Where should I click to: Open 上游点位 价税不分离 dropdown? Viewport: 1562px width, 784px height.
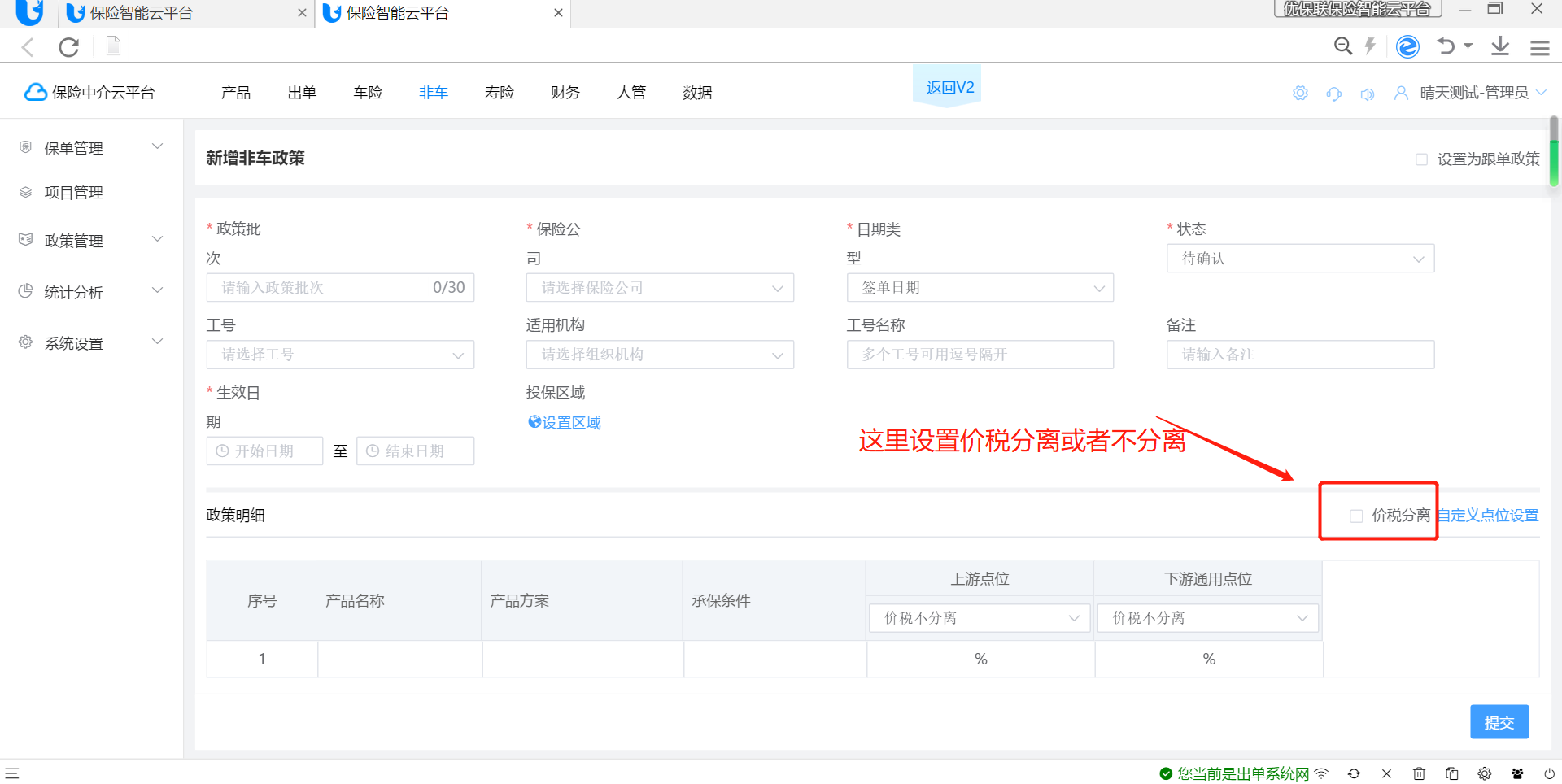point(980,618)
